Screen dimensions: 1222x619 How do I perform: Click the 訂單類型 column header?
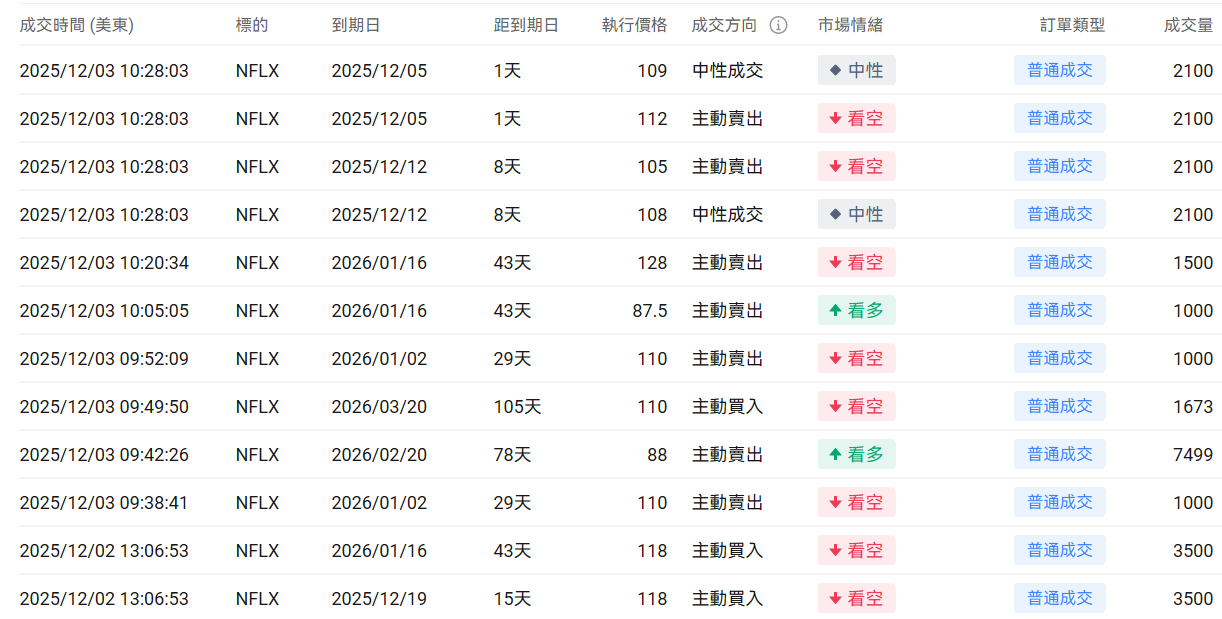tap(1072, 25)
